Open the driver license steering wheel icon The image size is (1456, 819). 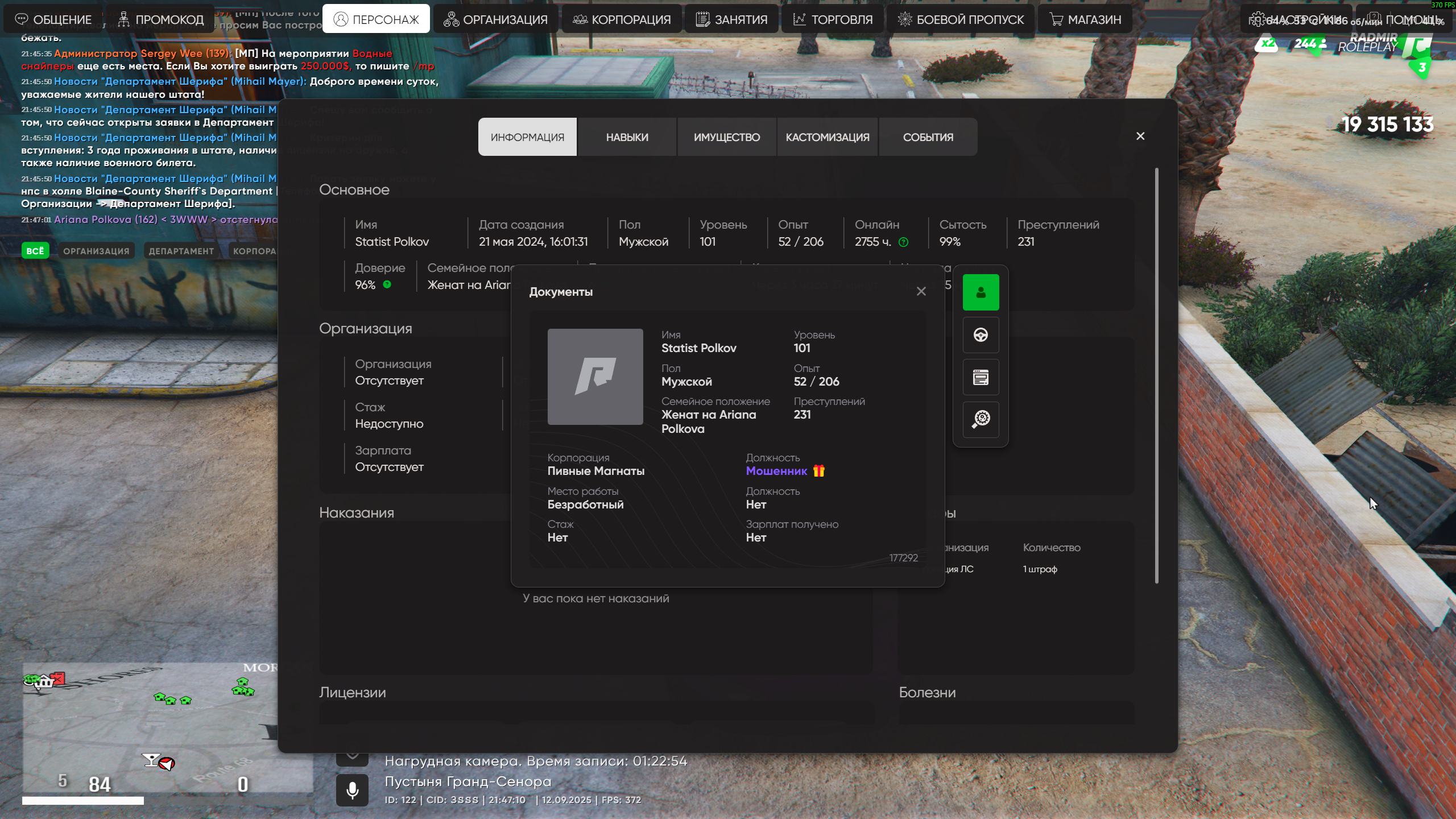981,335
